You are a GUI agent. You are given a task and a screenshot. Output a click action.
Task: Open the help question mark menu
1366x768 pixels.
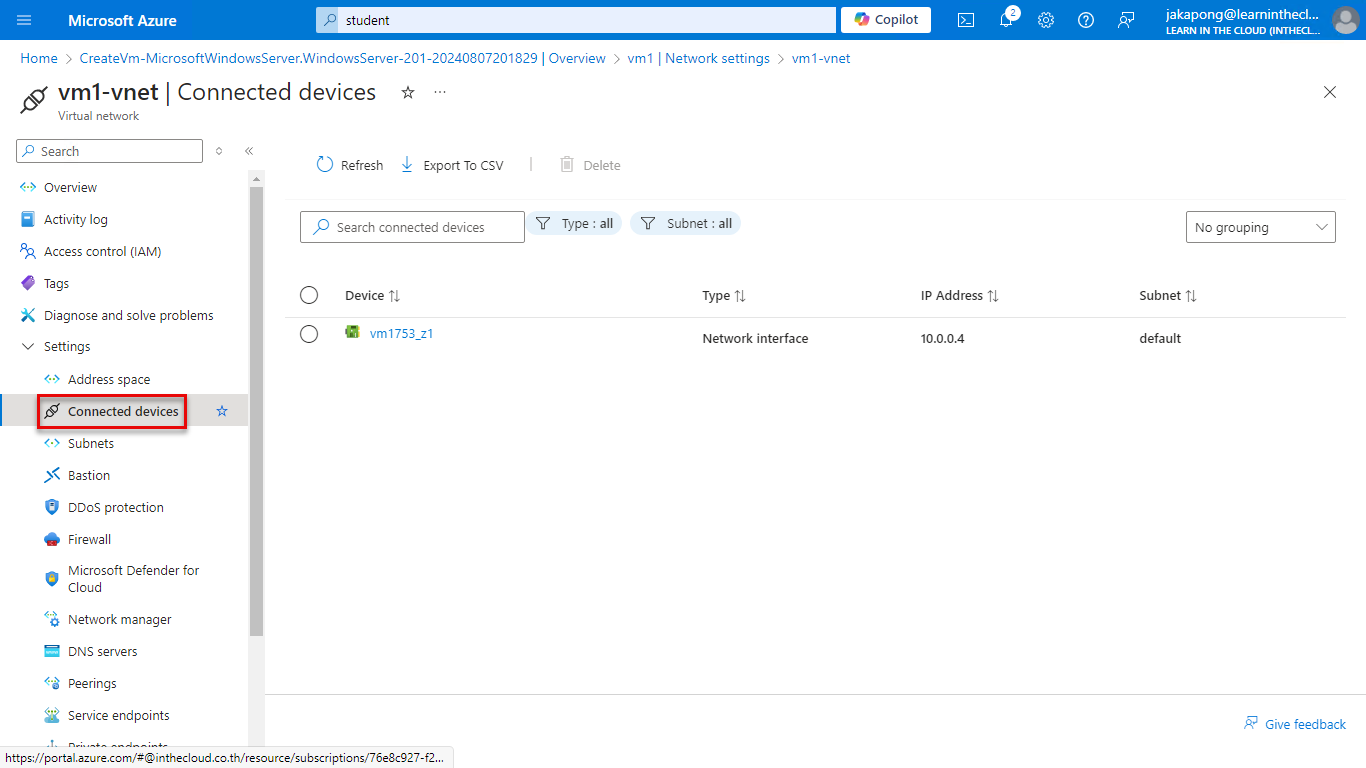click(1086, 20)
